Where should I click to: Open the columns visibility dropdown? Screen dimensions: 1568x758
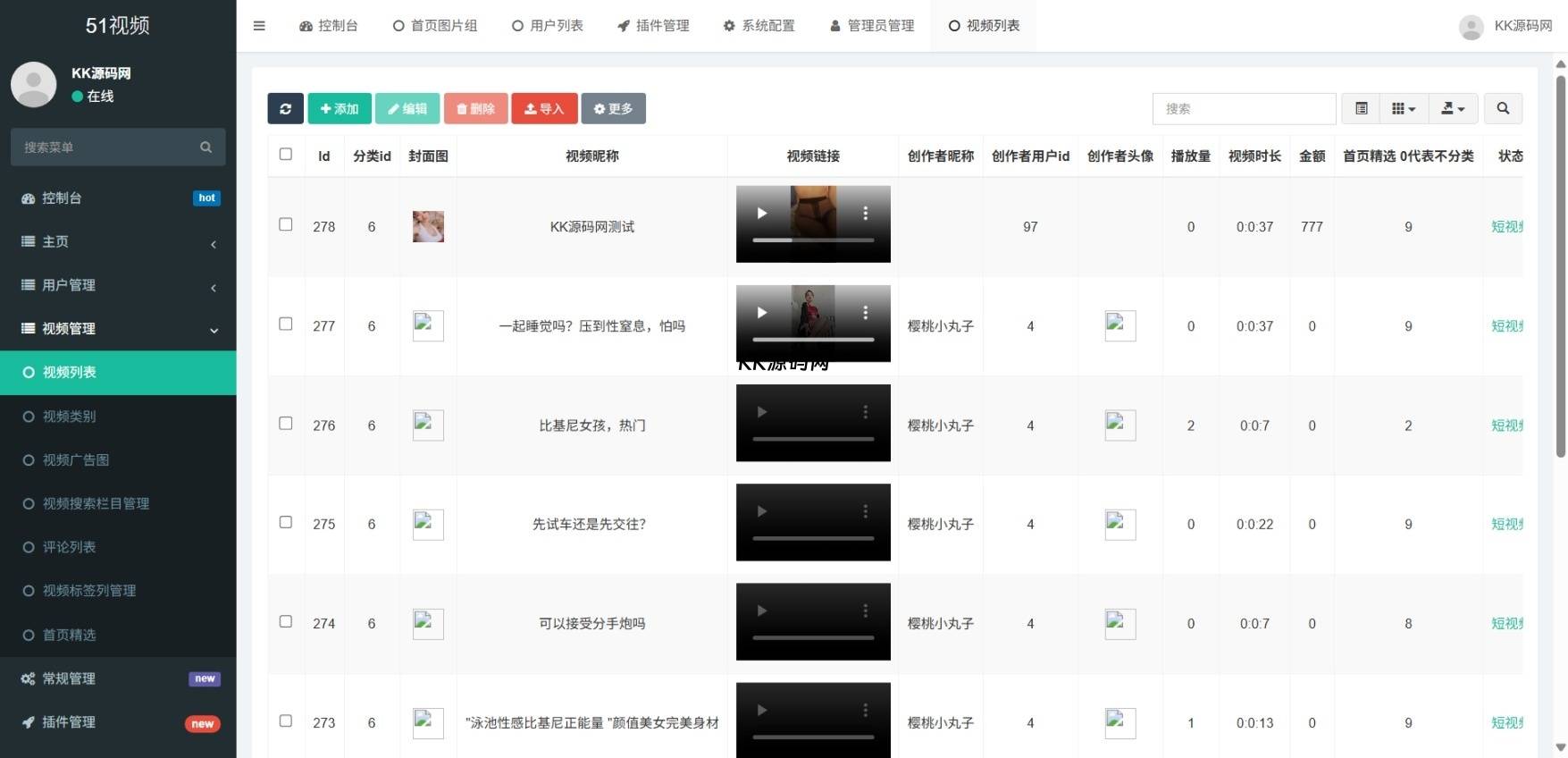click(x=1403, y=109)
